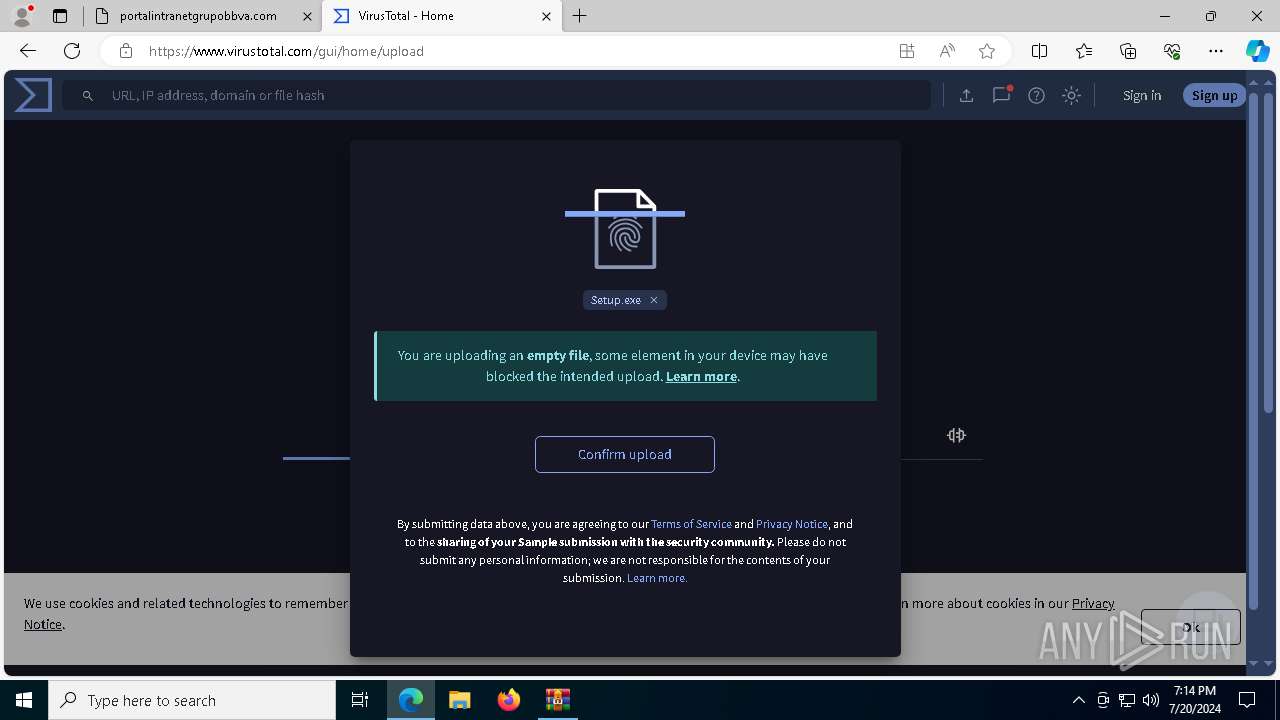The image size is (1280, 720).
Task: Open the Action Center notifications icon
Action: click(x=1247, y=700)
